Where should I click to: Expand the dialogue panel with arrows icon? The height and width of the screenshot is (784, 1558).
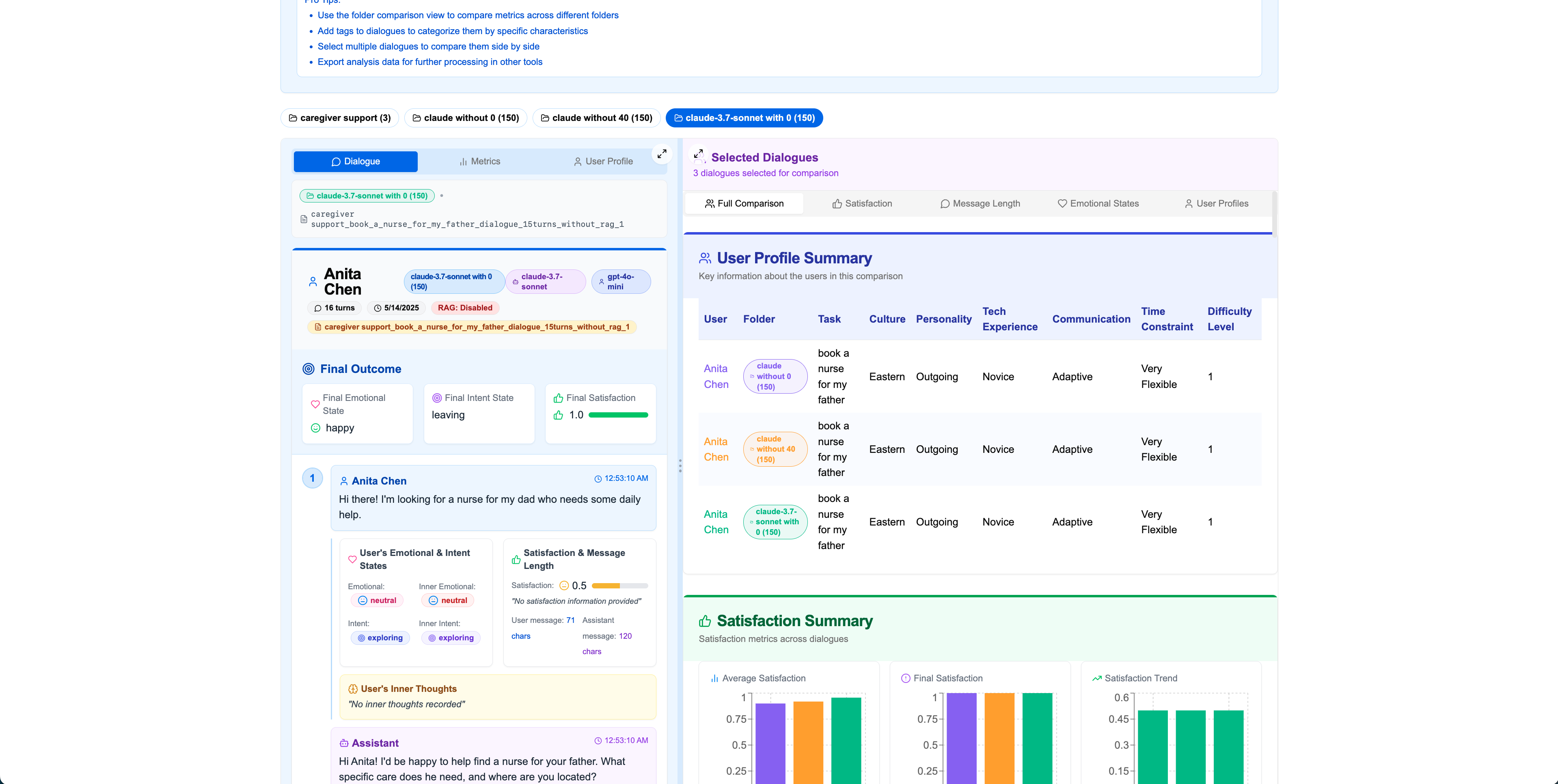tap(662, 154)
